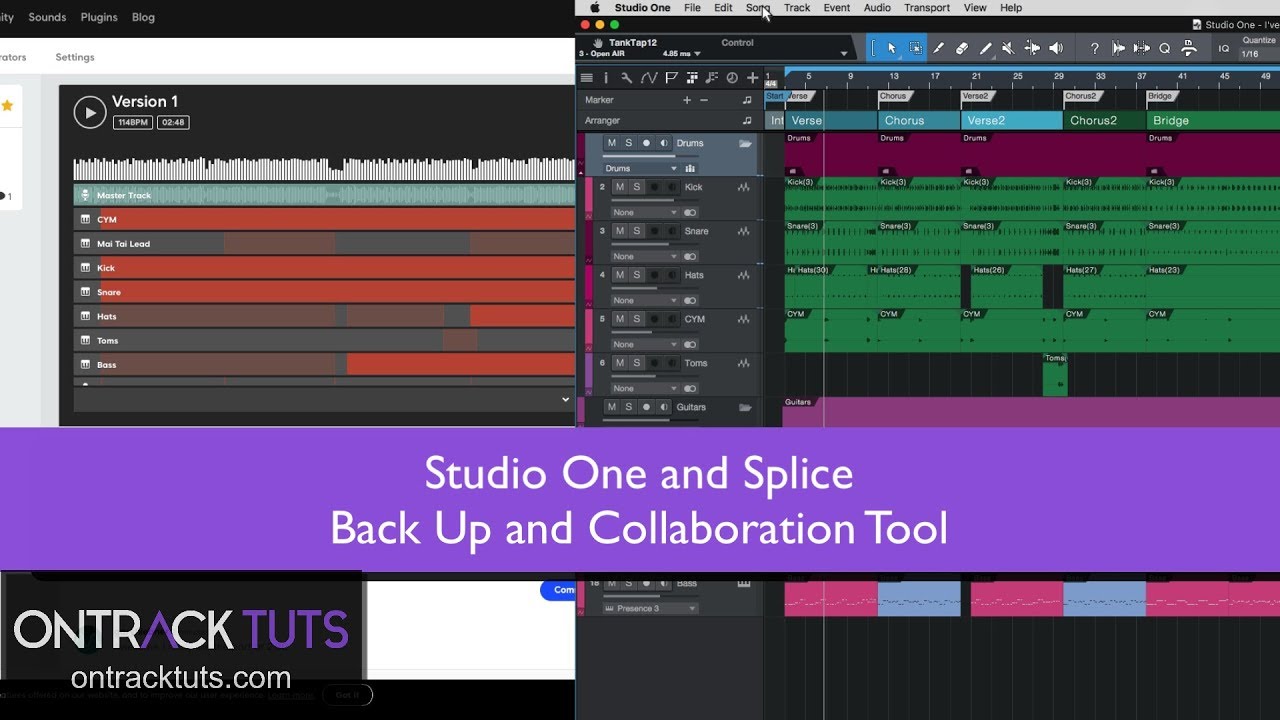Open the inspector "i" icon
The width and height of the screenshot is (1280, 720).
606,78
